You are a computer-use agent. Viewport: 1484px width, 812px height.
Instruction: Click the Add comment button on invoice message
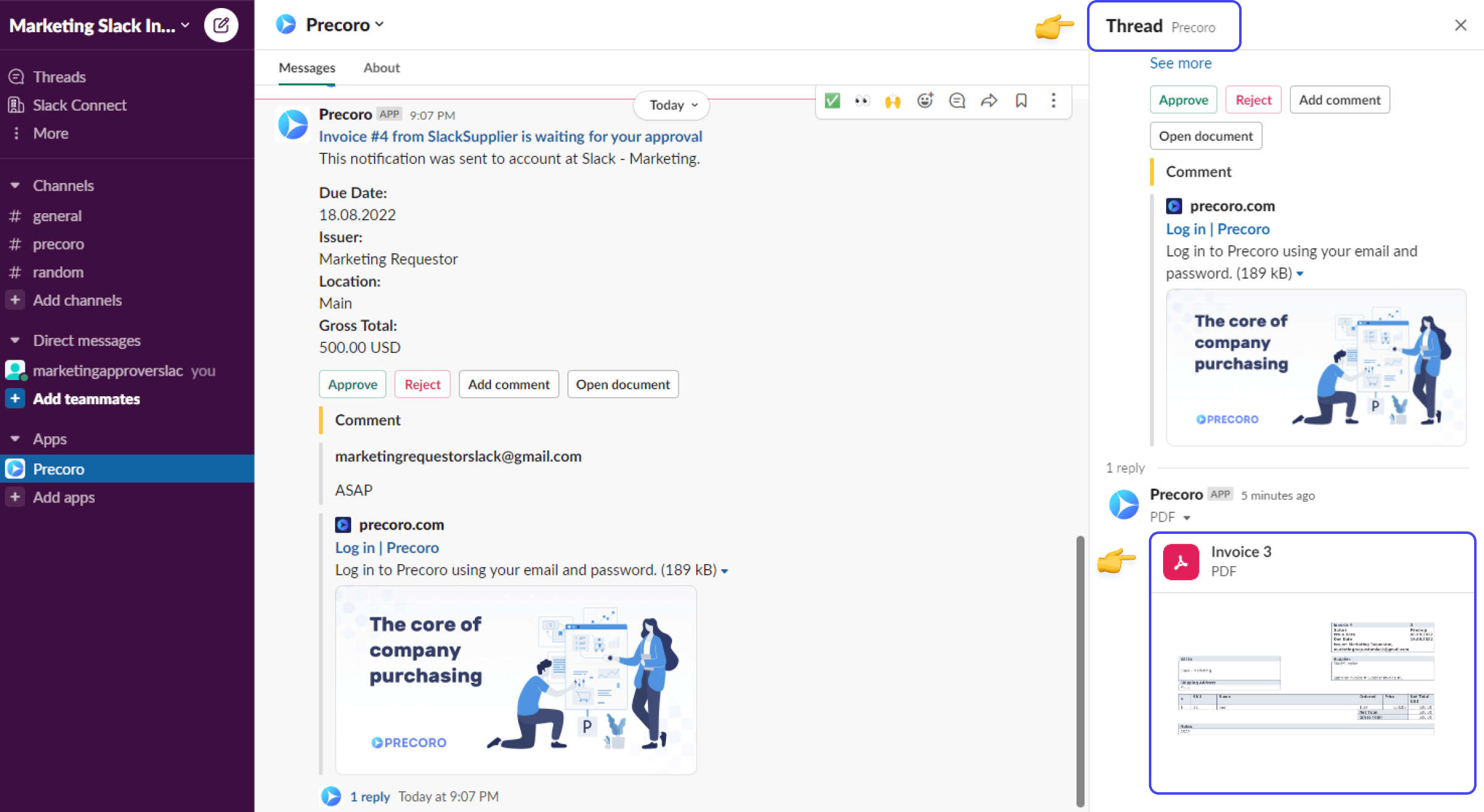[x=509, y=383]
